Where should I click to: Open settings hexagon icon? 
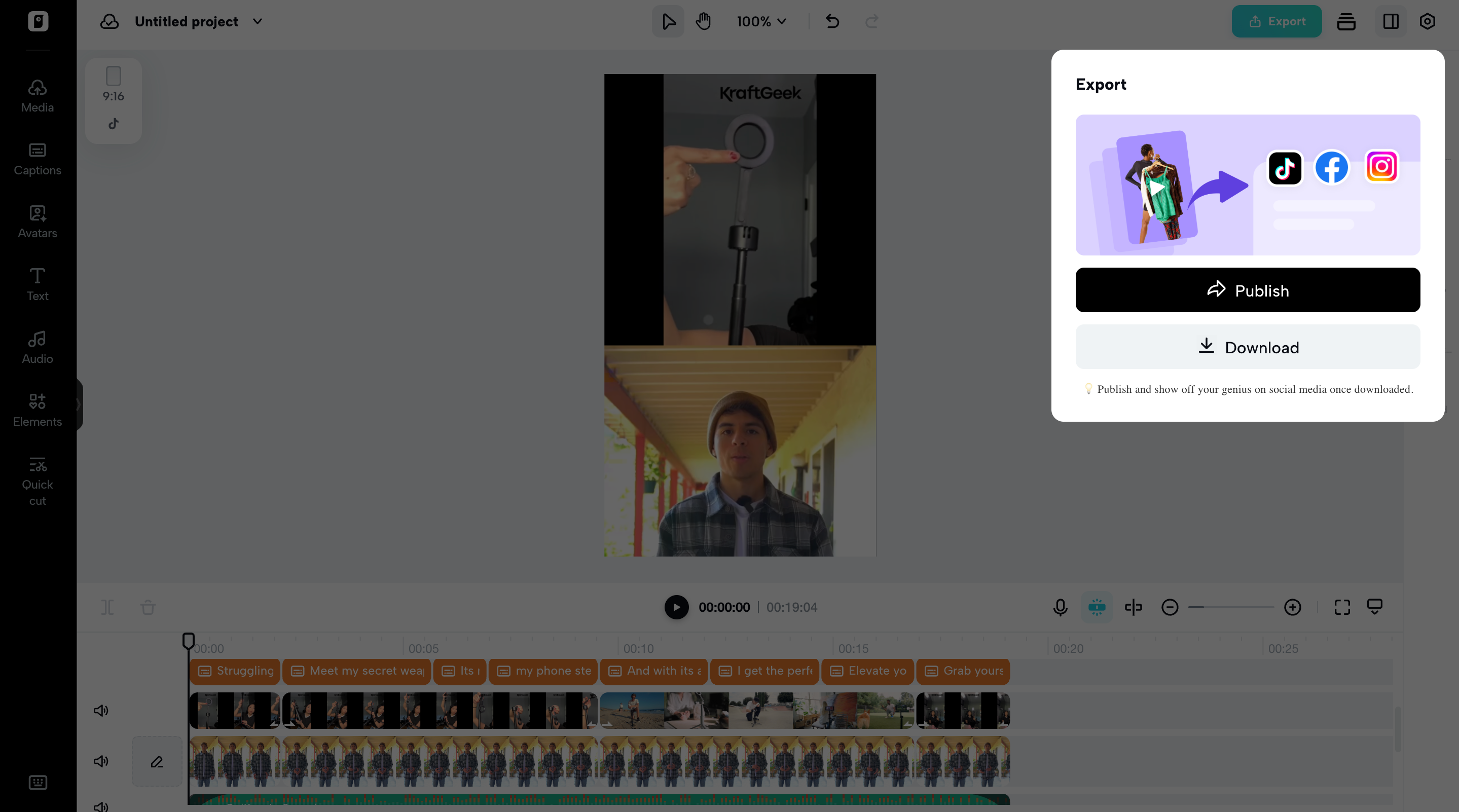[1427, 21]
